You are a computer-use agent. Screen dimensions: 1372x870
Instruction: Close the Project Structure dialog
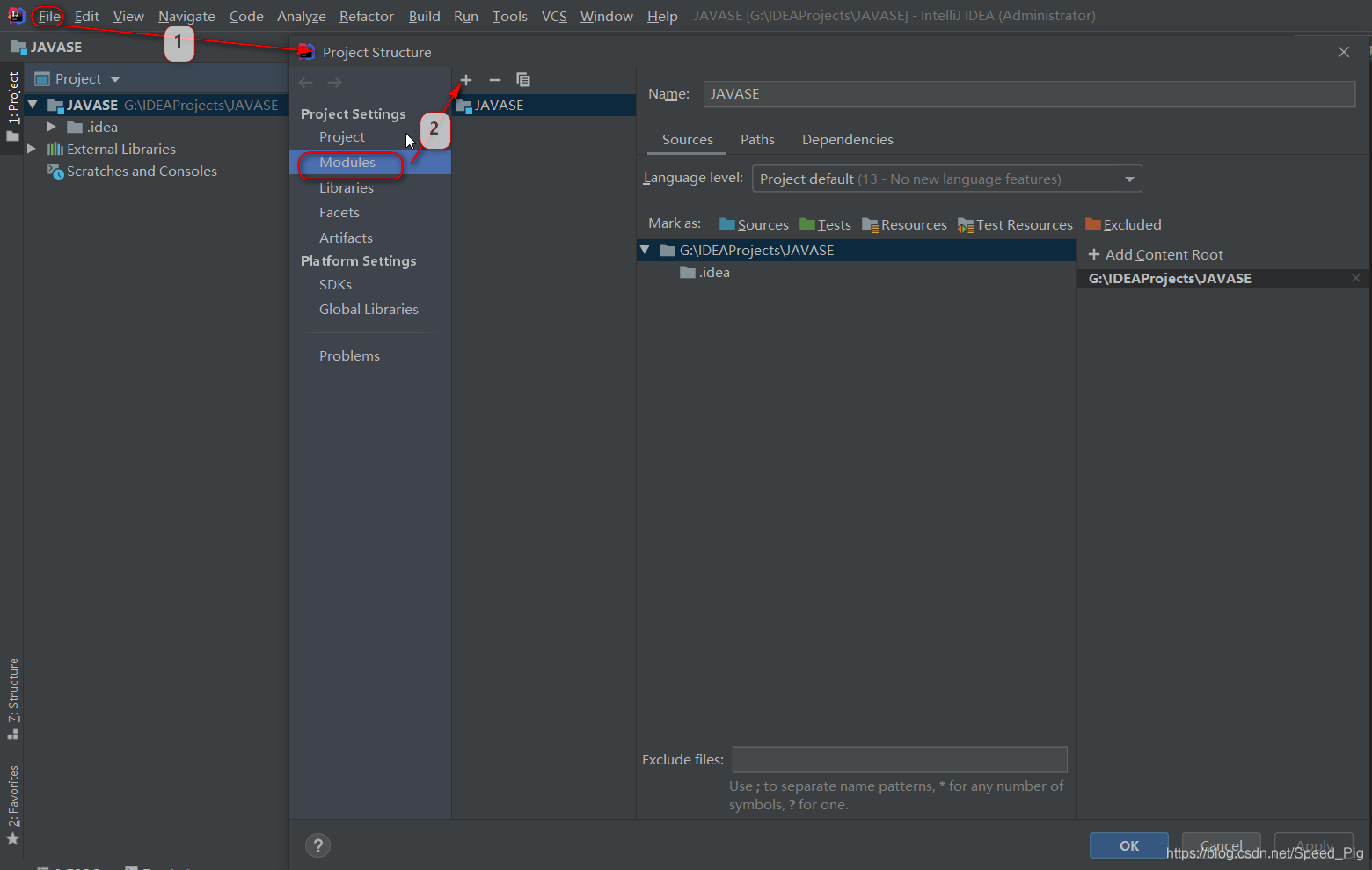point(1344,52)
